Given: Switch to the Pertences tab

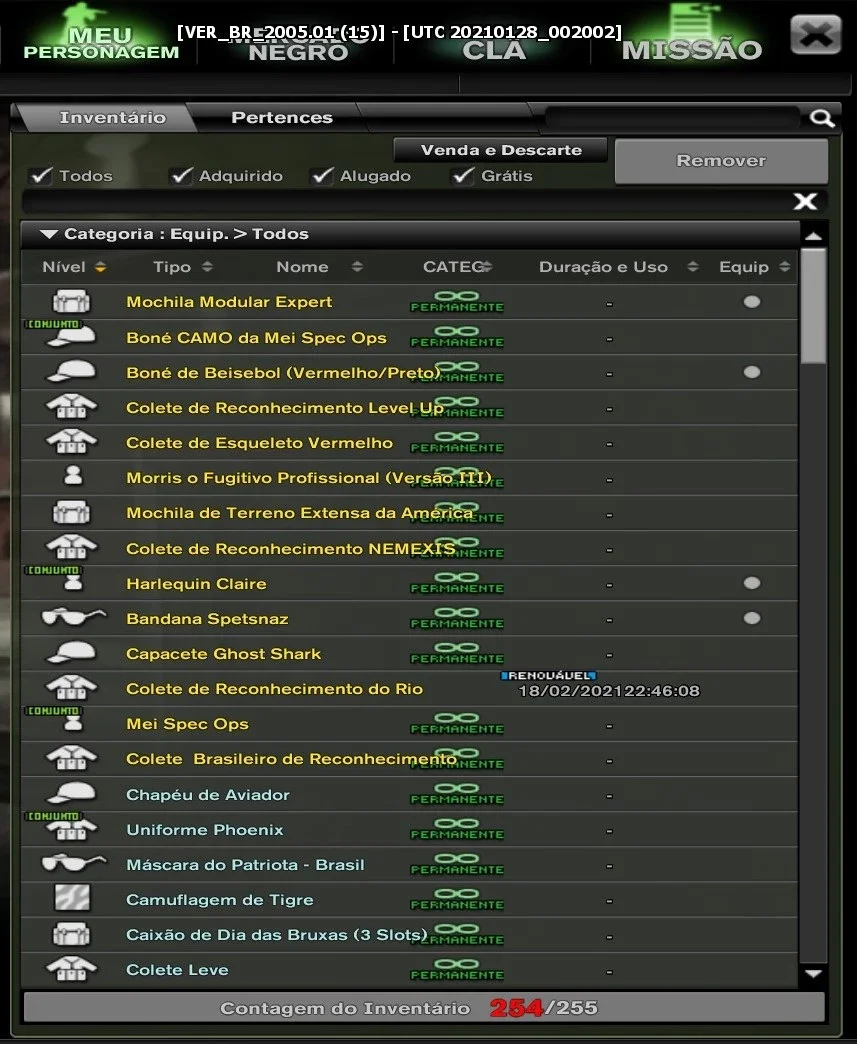Looking at the screenshot, I should [x=282, y=118].
